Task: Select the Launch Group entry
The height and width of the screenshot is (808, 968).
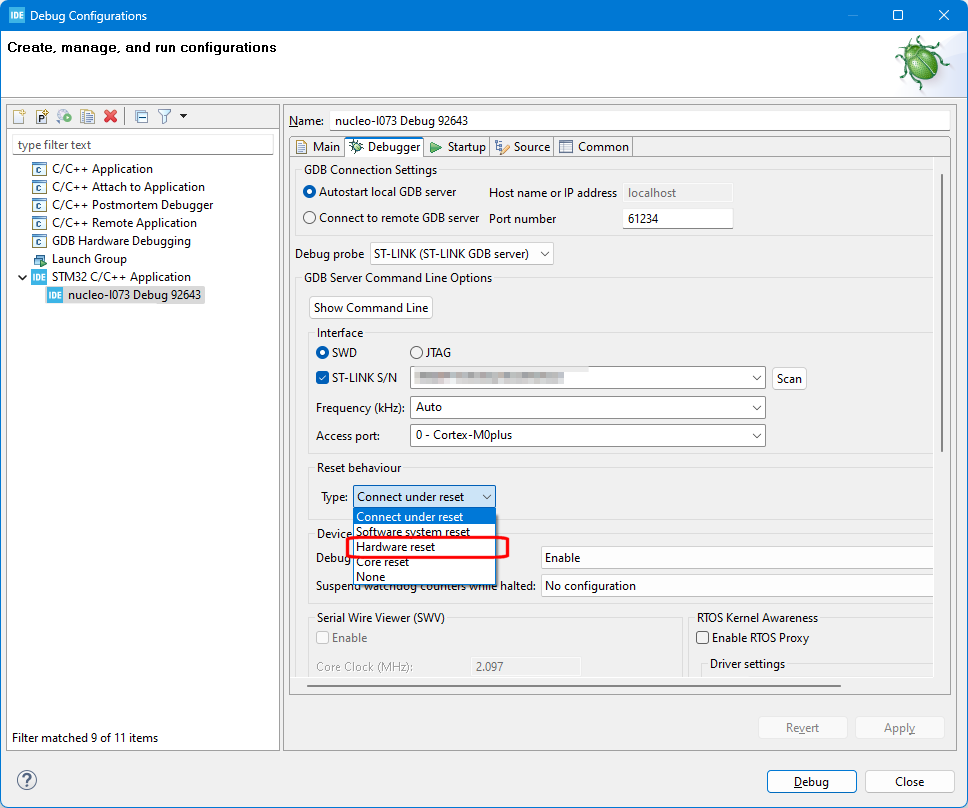Action: (x=89, y=259)
